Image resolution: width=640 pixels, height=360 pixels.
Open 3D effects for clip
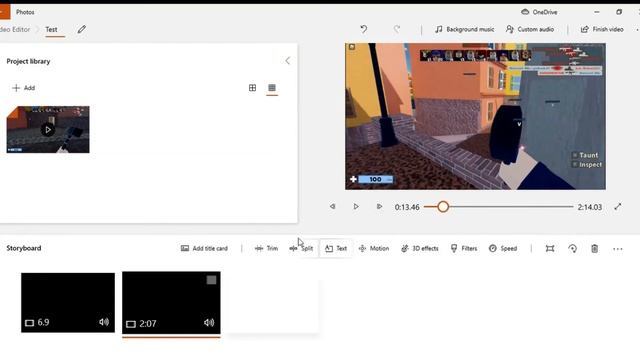(420, 248)
